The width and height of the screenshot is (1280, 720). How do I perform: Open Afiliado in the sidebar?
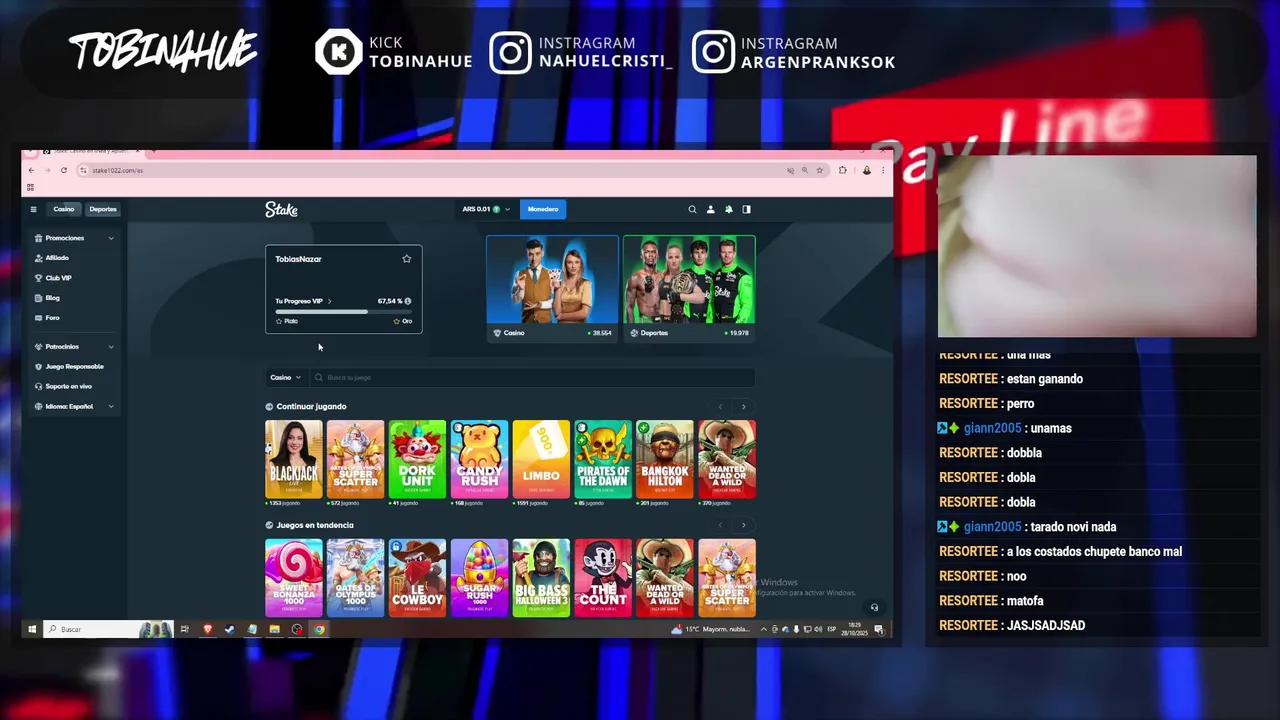[x=57, y=258]
